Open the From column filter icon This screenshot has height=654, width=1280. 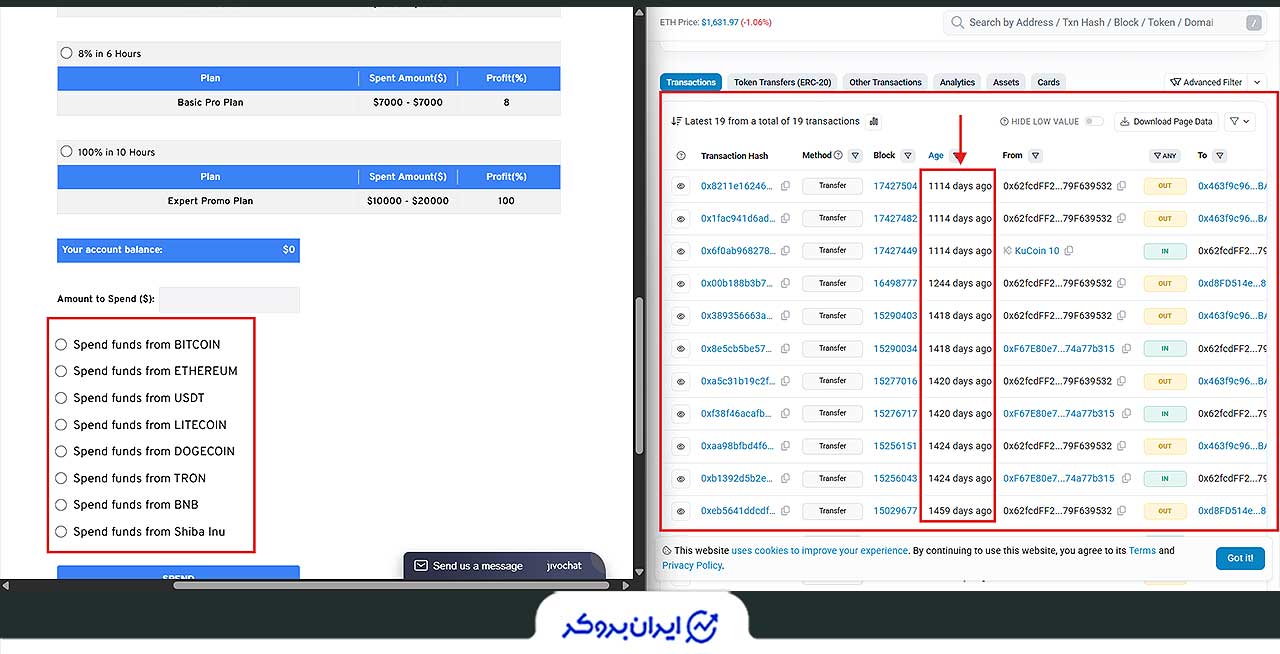point(1035,156)
